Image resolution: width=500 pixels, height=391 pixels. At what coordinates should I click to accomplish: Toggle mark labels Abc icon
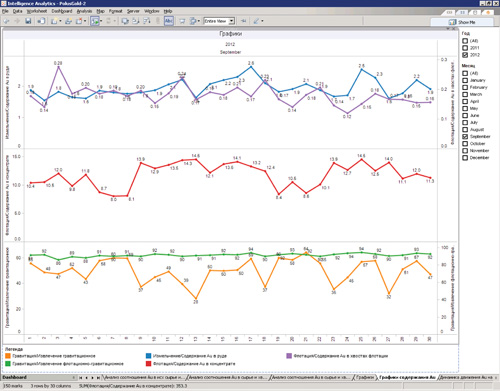pyautogui.click(x=169, y=21)
